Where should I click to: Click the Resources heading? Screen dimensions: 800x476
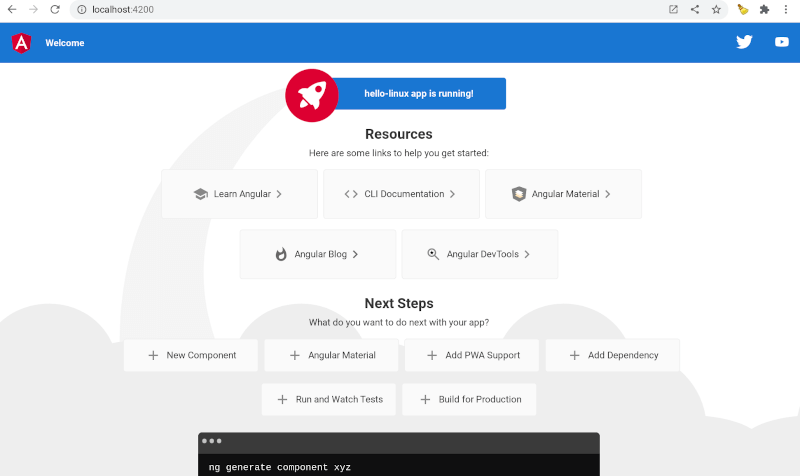click(399, 134)
